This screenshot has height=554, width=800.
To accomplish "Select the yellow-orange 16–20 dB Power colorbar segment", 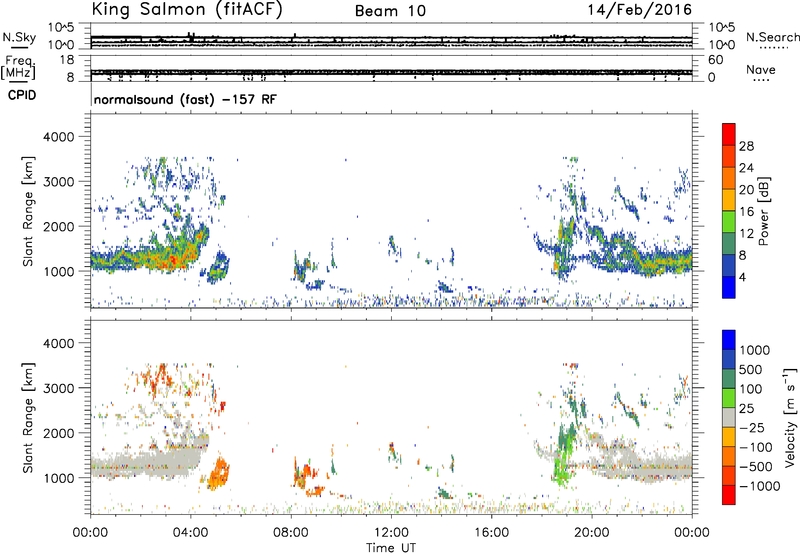I will (x=729, y=199).
